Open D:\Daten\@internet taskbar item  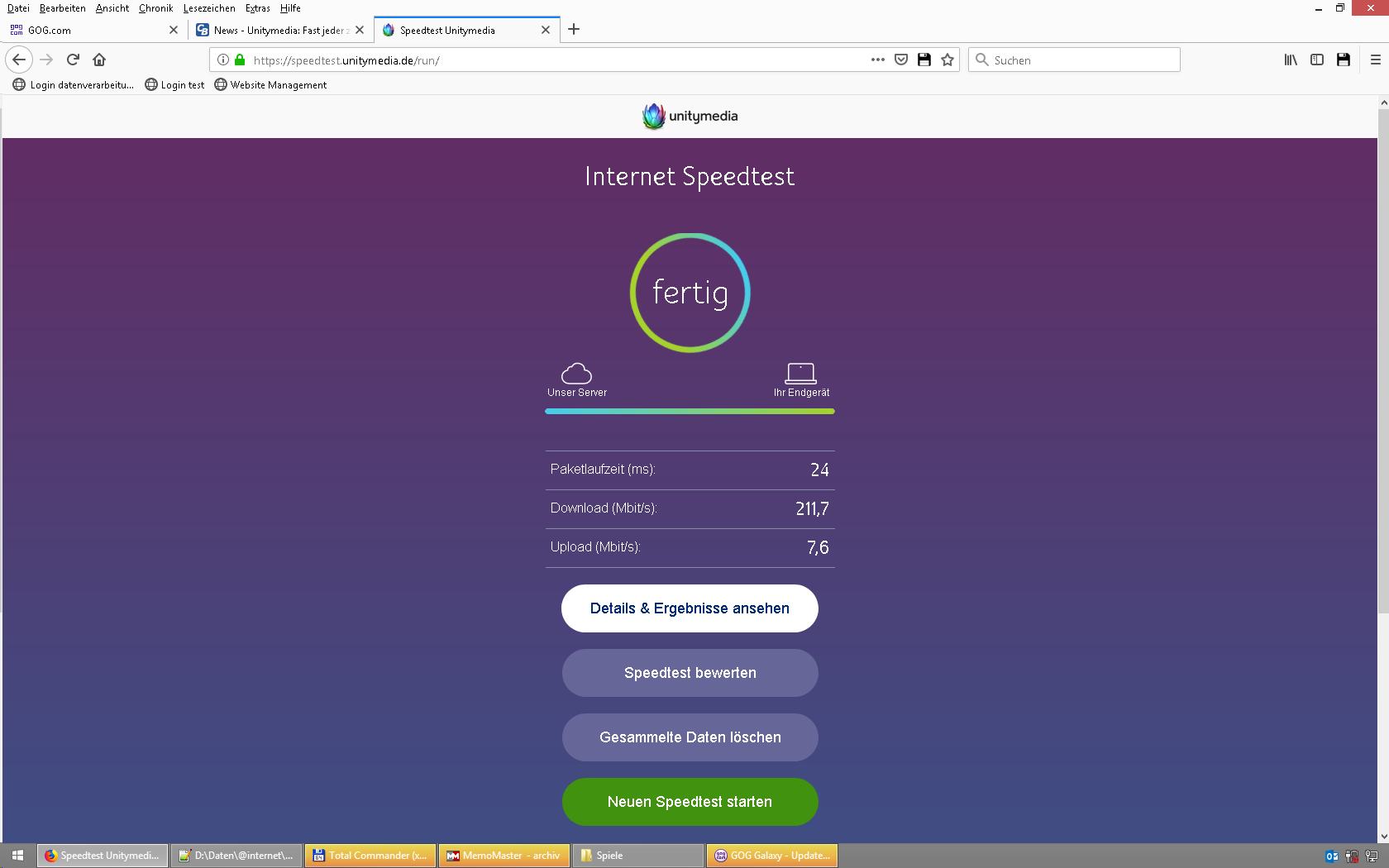(x=236, y=856)
